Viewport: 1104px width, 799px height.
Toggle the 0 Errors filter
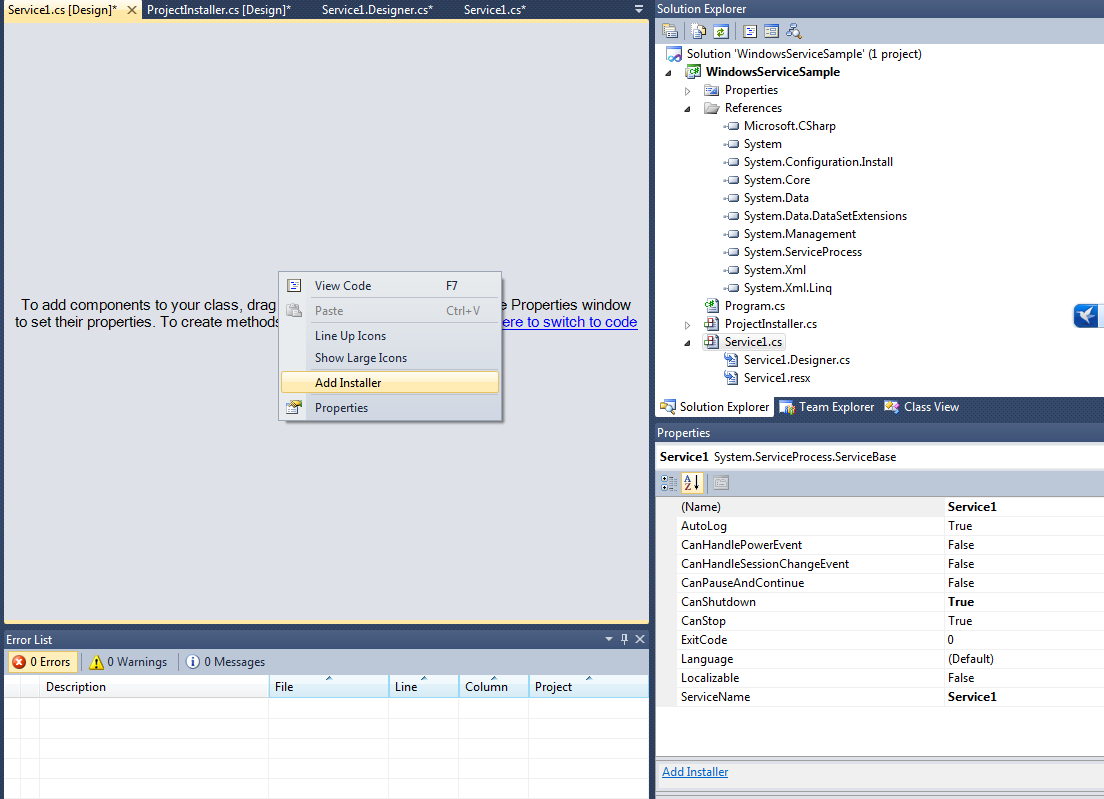click(x=43, y=662)
